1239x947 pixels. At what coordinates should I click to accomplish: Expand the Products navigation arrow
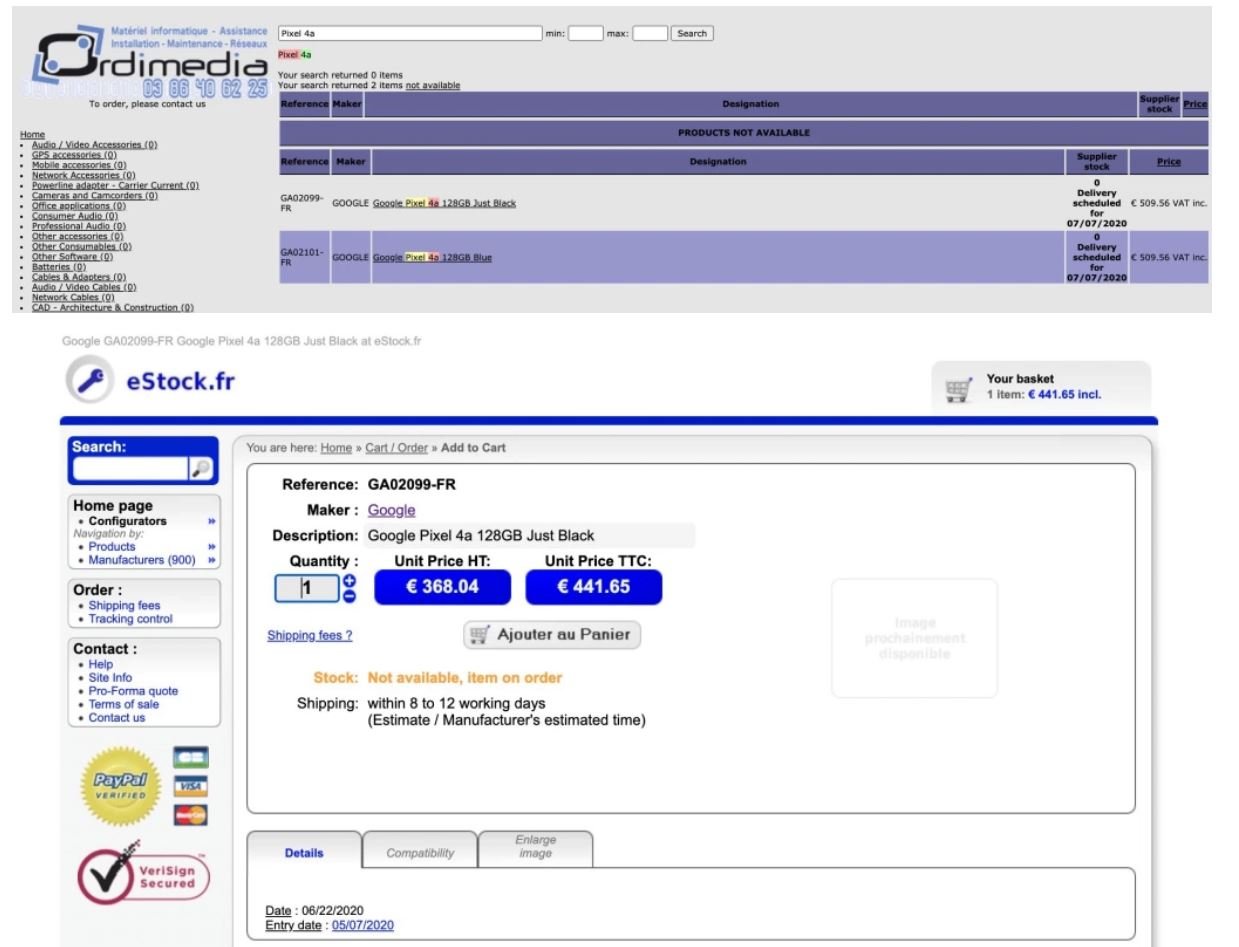coord(211,546)
